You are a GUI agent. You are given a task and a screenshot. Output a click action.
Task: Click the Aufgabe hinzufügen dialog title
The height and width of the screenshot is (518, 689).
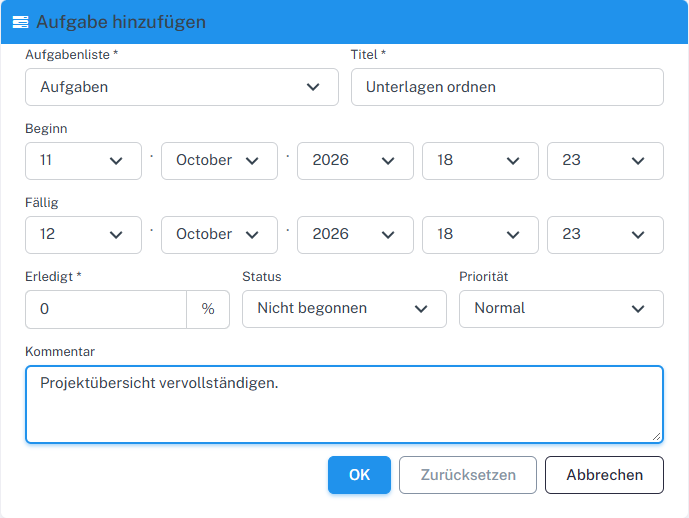click(121, 22)
